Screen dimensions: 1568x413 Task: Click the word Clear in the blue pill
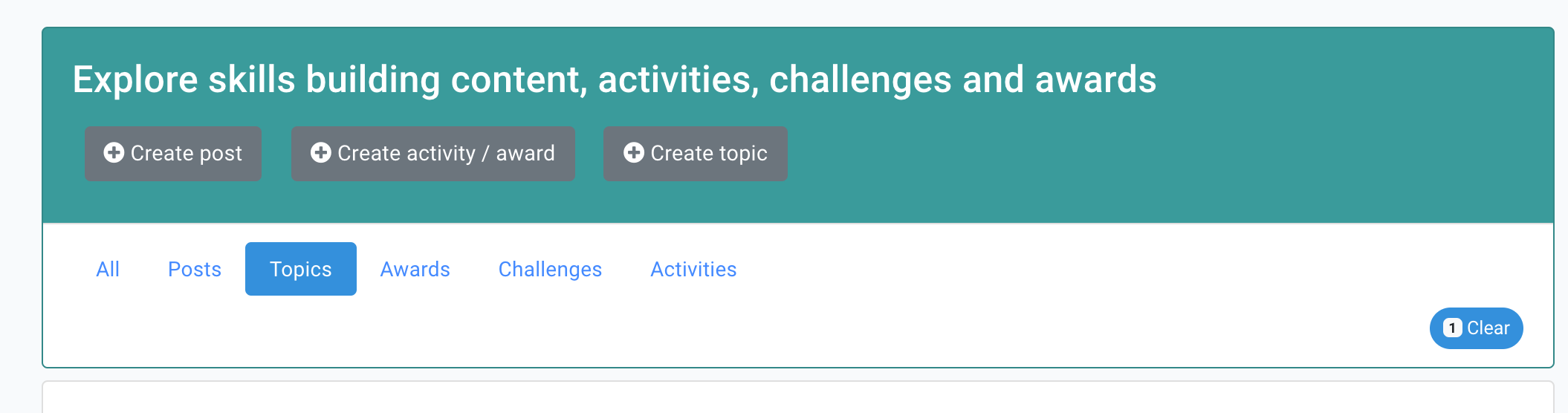tap(1488, 328)
